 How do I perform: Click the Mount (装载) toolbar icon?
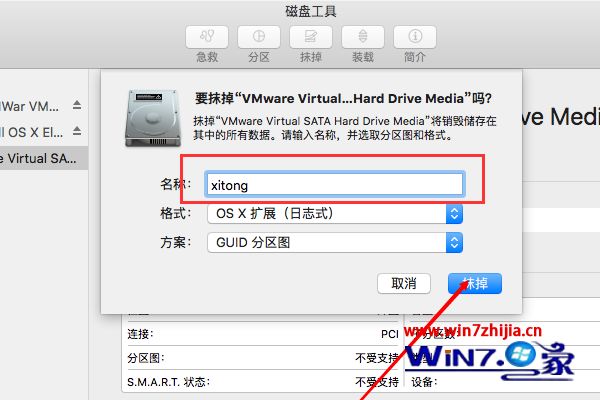(x=363, y=37)
